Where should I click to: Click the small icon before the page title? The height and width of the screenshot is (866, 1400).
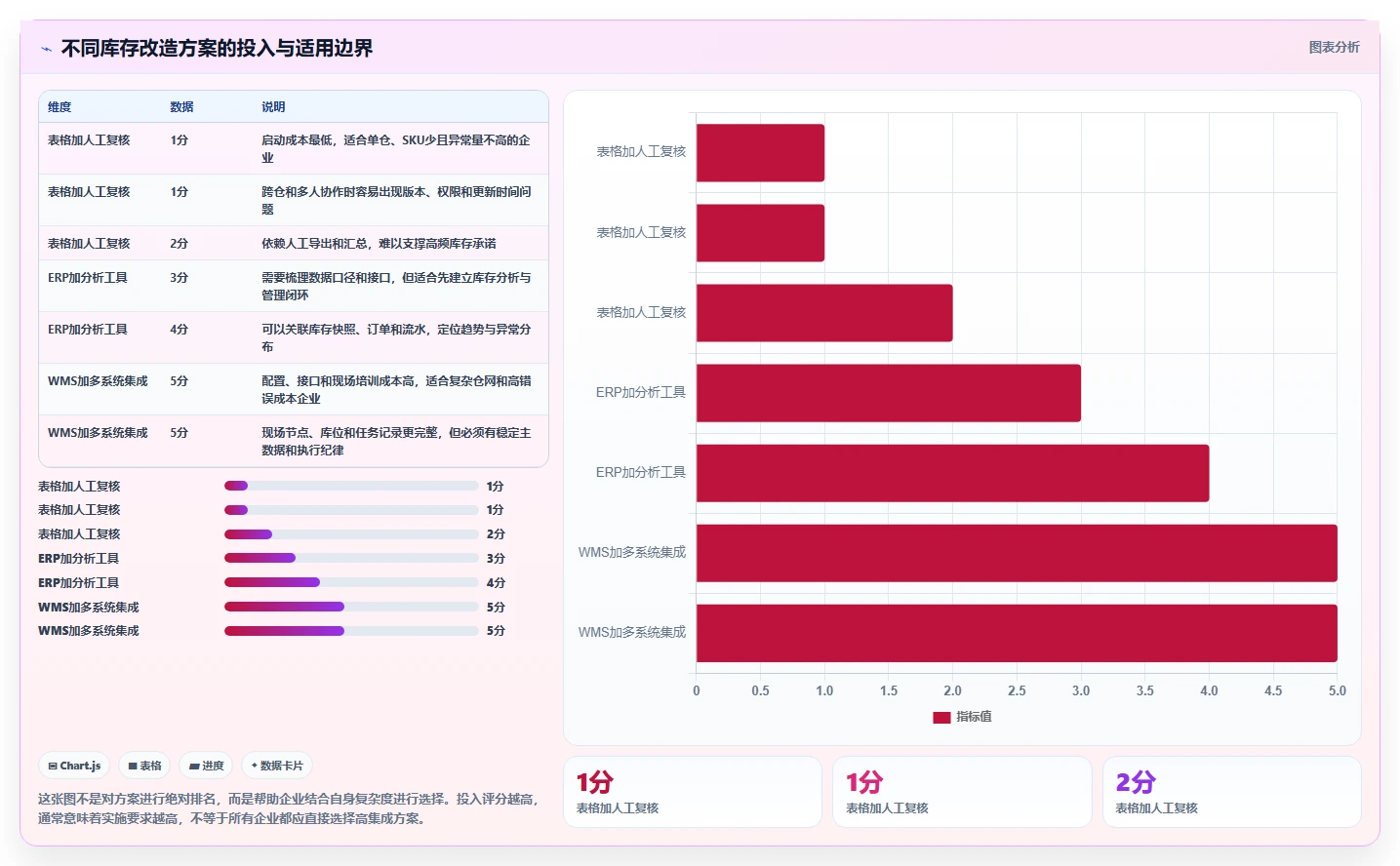(x=46, y=49)
